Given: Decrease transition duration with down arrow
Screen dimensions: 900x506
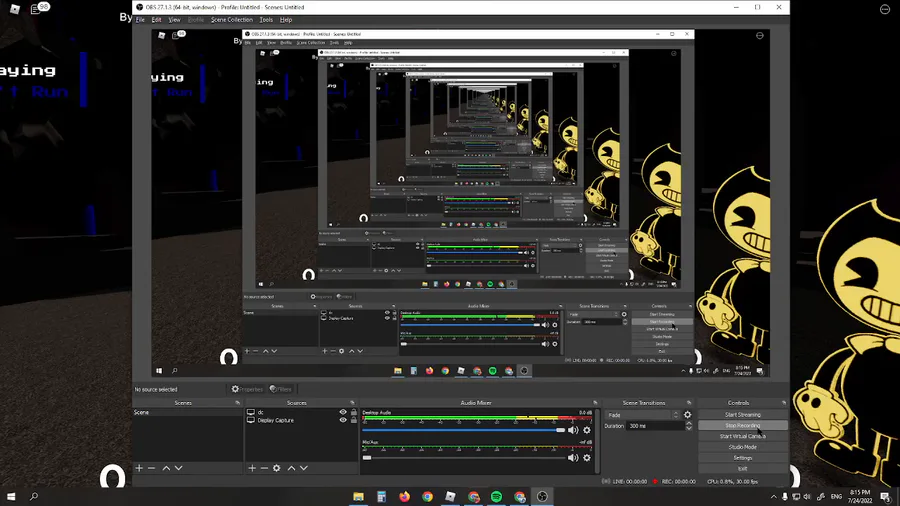Looking at the screenshot, I should coord(689,429).
